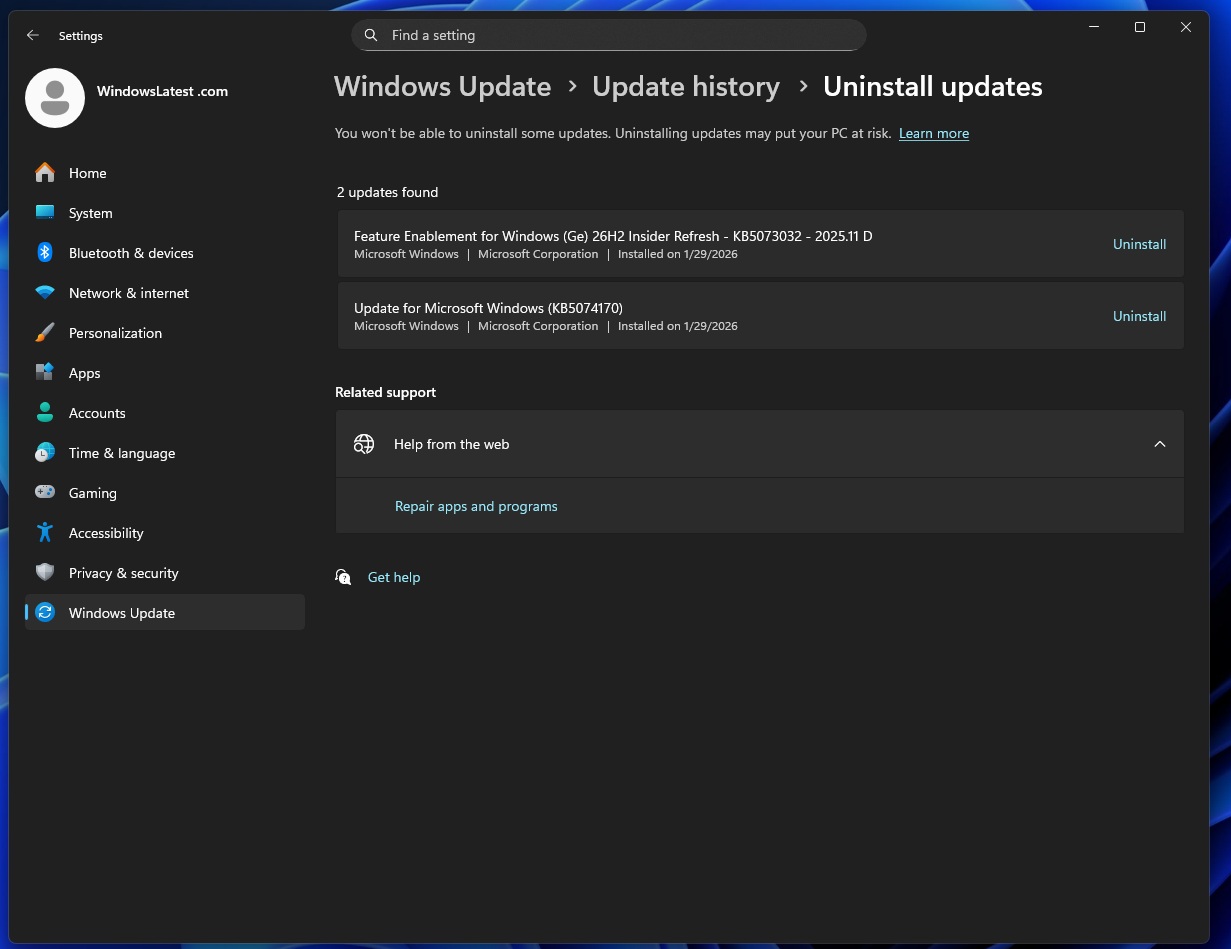Collapse the Help from the web section

(x=1159, y=443)
